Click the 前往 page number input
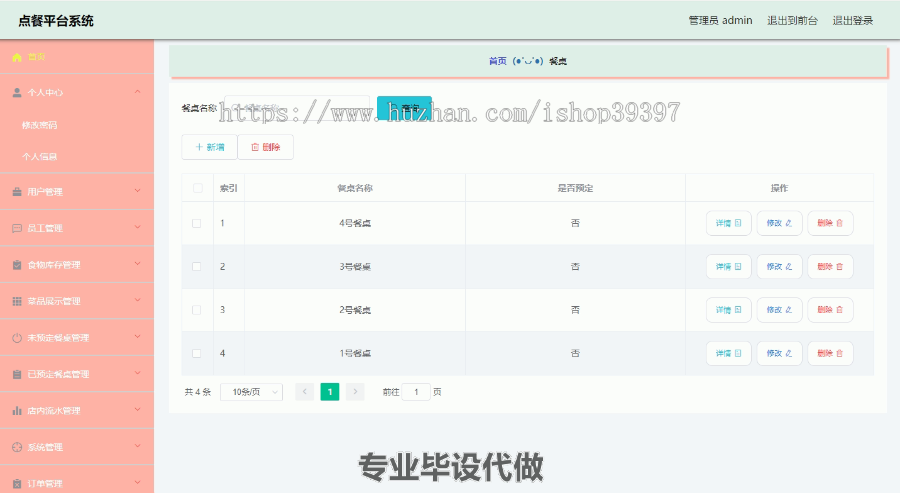The width and height of the screenshot is (900, 493). tap(416, 392)
